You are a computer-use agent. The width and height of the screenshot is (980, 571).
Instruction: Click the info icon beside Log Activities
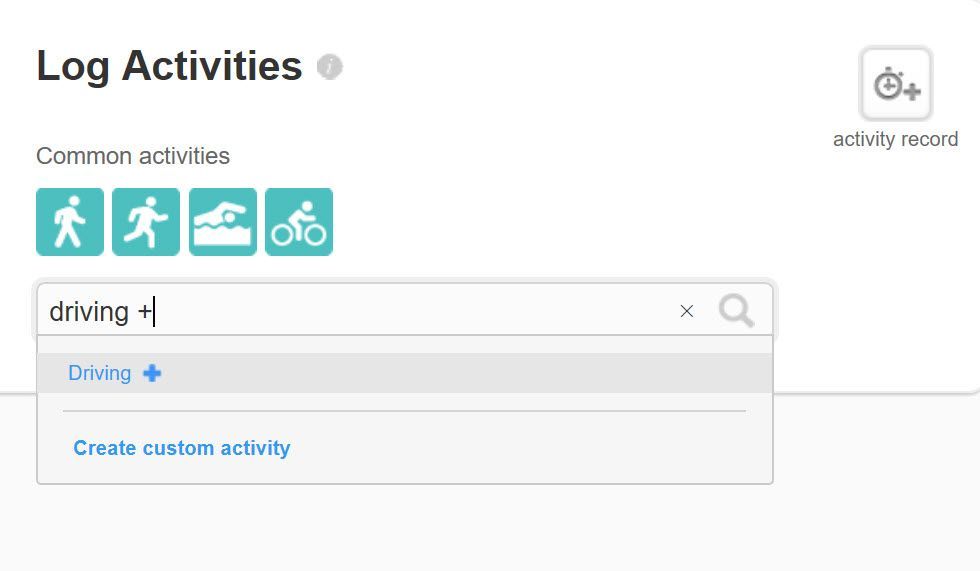[329, 67]
